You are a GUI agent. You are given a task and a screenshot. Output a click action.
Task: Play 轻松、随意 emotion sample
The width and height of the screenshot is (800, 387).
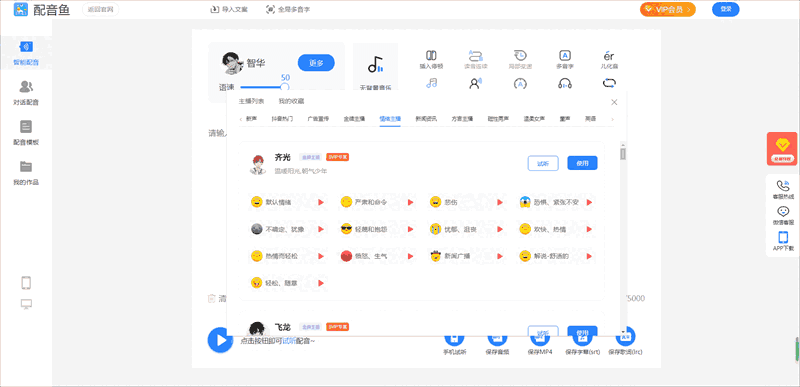coord(321,282)
